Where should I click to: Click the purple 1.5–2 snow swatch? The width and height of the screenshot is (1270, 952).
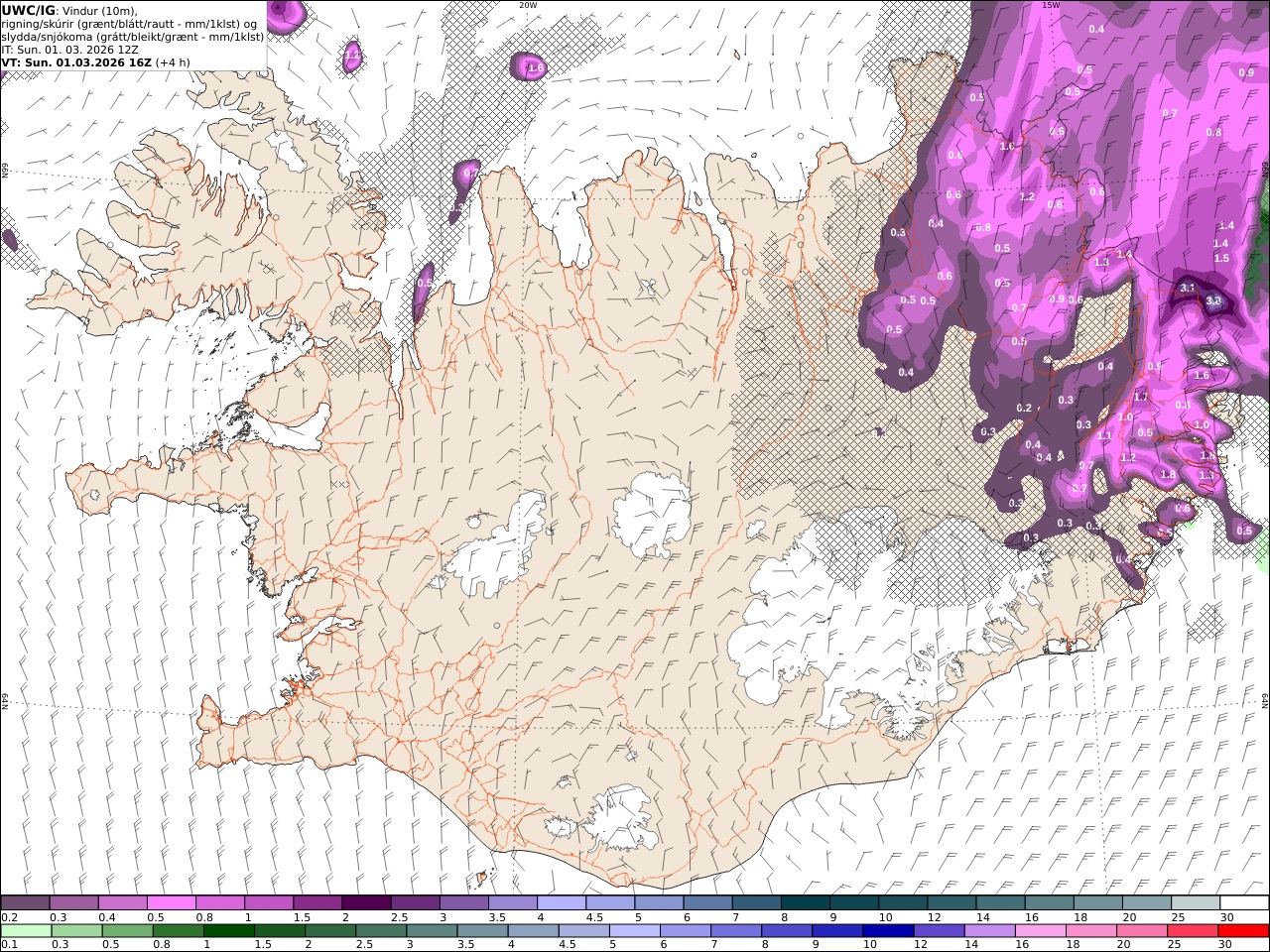click(x=317, y=902)
